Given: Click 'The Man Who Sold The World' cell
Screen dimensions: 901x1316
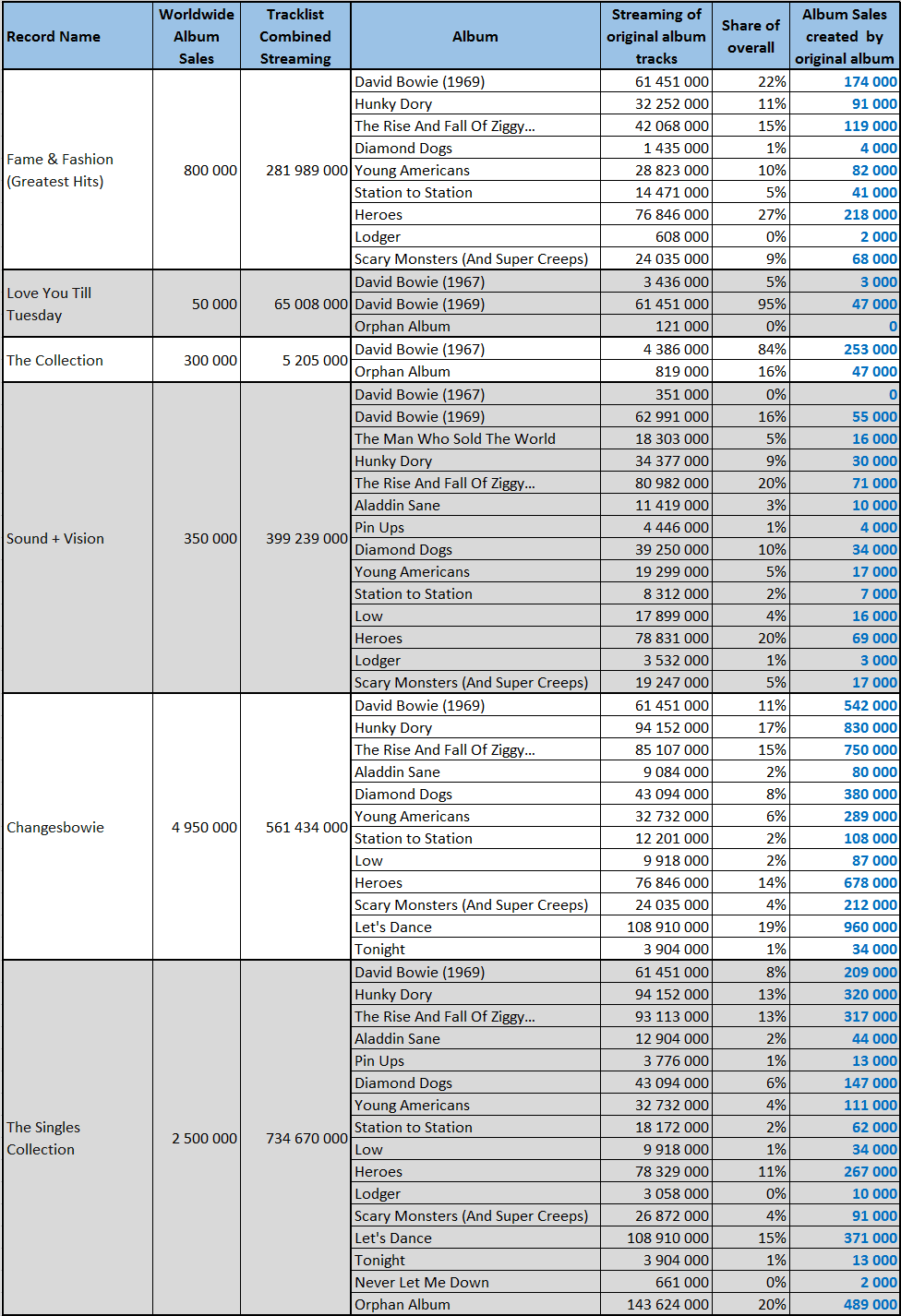Looking at the screenshot, I should point(475,438).
